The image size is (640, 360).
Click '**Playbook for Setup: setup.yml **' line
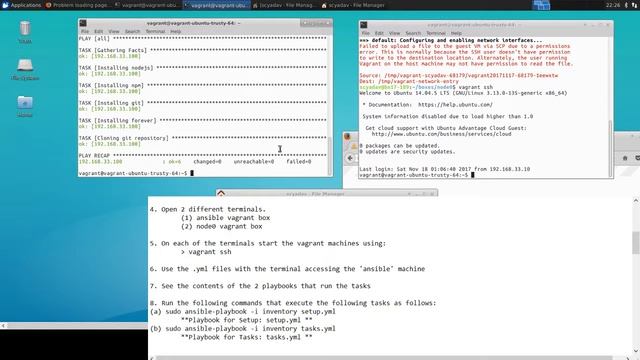click(247, 320)
